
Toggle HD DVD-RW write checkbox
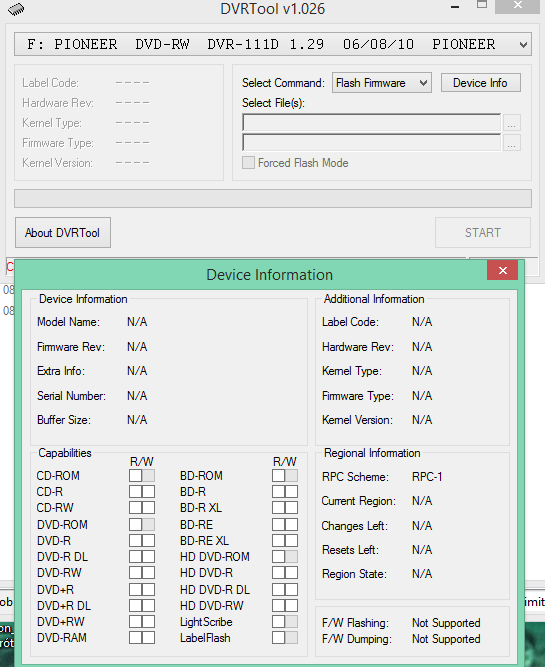coord(291,605)
